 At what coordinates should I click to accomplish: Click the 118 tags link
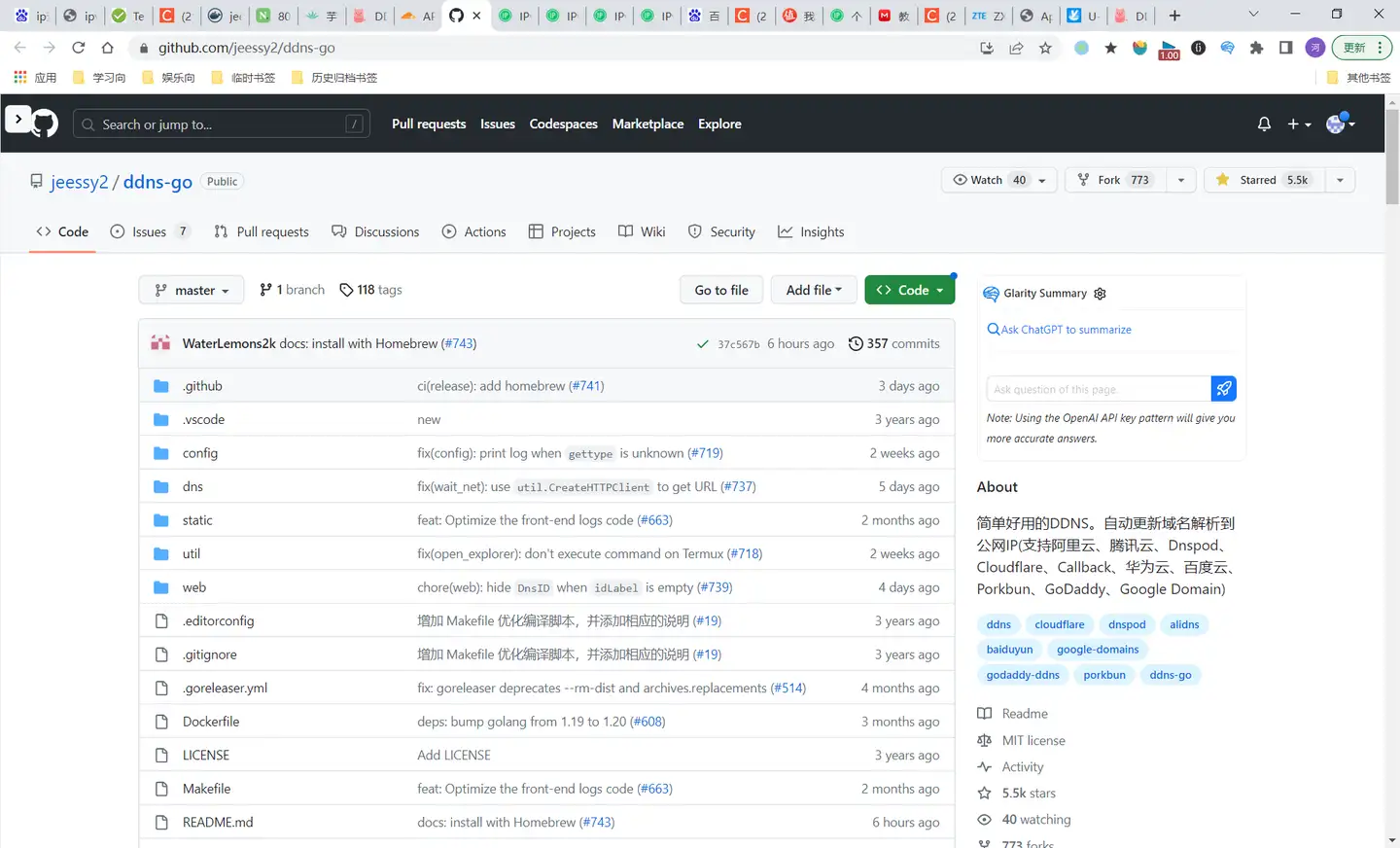click(x=370, y=290)
